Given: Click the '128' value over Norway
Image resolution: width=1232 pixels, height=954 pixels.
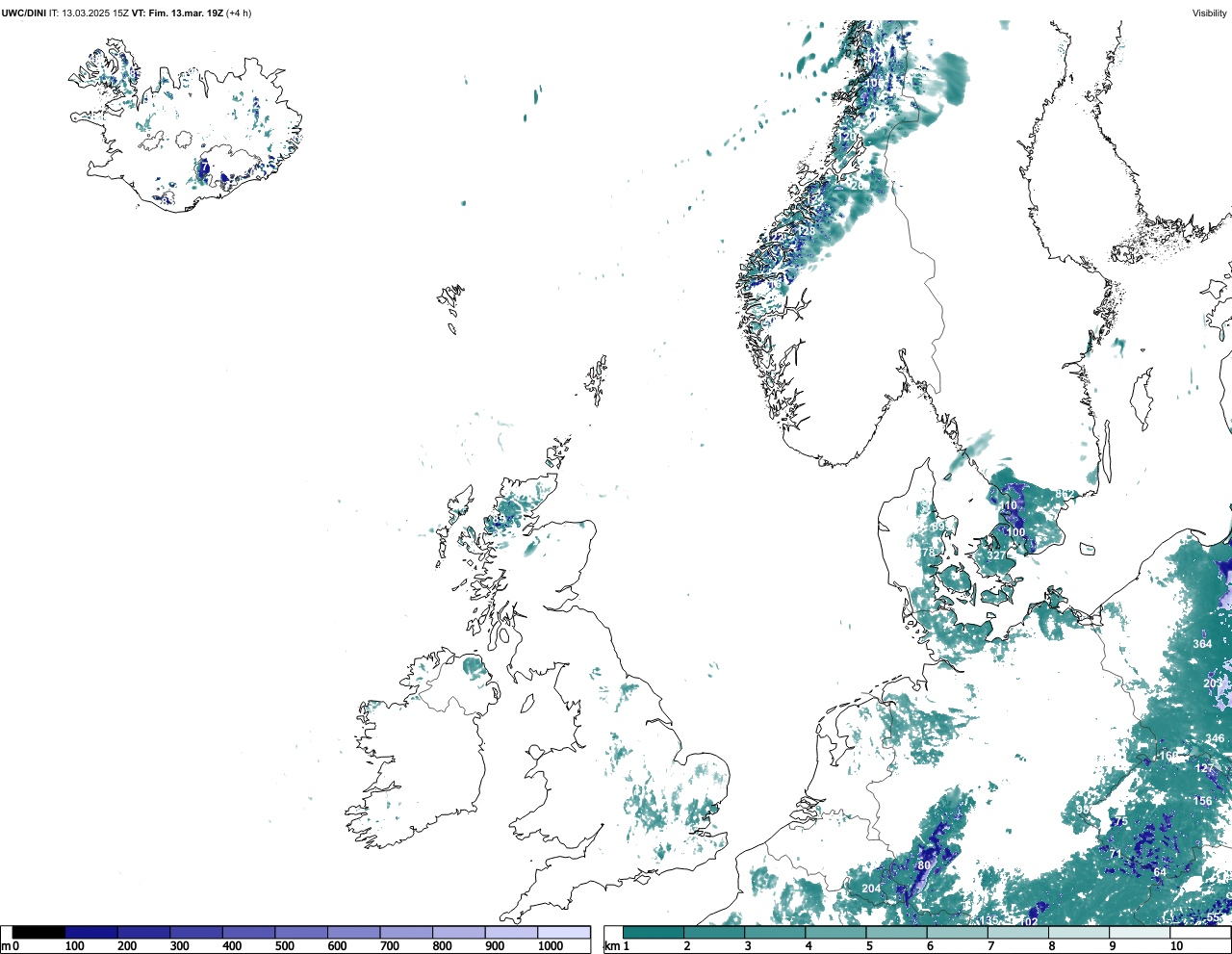Looking at the screenshot, I should click(807, 231).
